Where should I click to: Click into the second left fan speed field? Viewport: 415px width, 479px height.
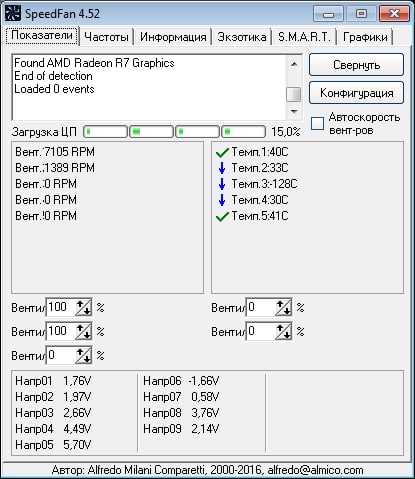tap(61, 331)
